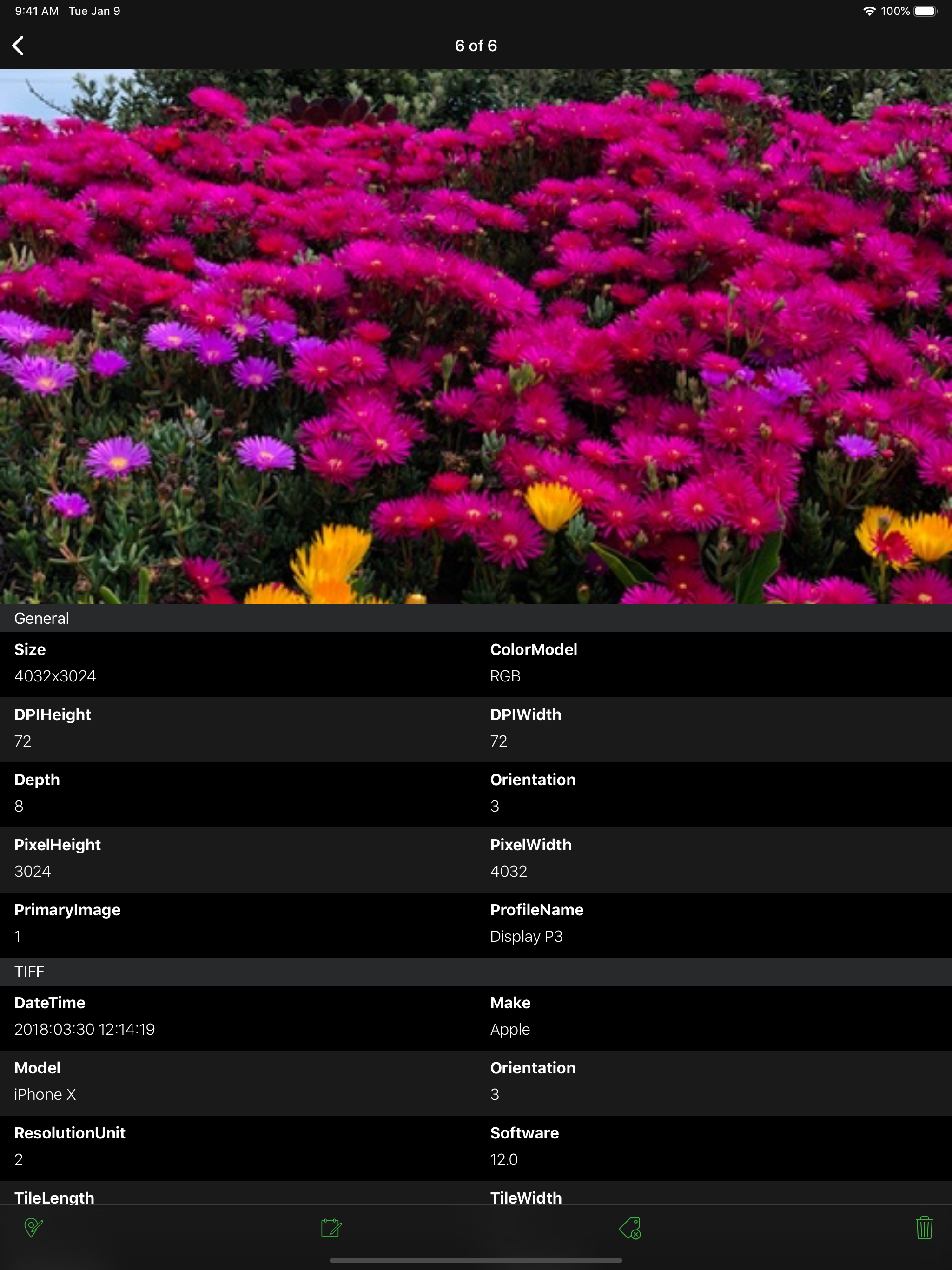
Task: Select the PixelWidth 4032 field
Action: point(509,871)
